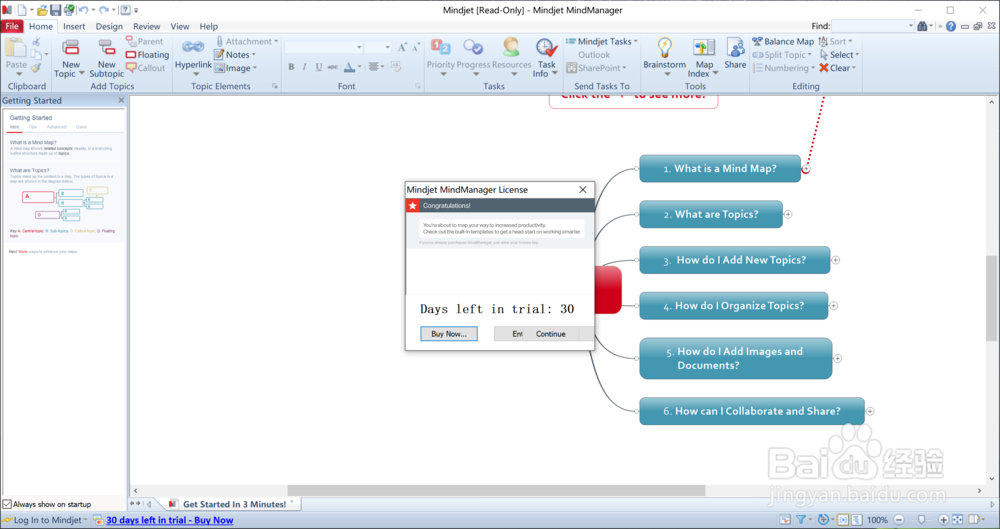Viewport: 1000px width, 529px height.
Task: Zoom in with the plus button in status bar
Action: tap(943, 520)
